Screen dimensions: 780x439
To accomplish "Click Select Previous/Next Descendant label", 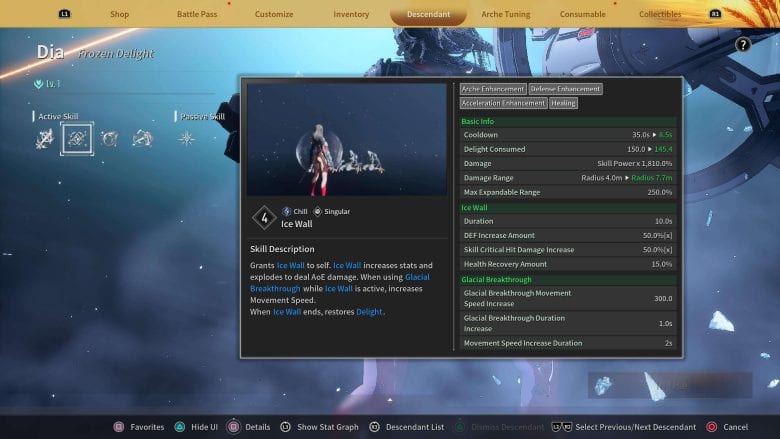I will [x=635, y=427].
